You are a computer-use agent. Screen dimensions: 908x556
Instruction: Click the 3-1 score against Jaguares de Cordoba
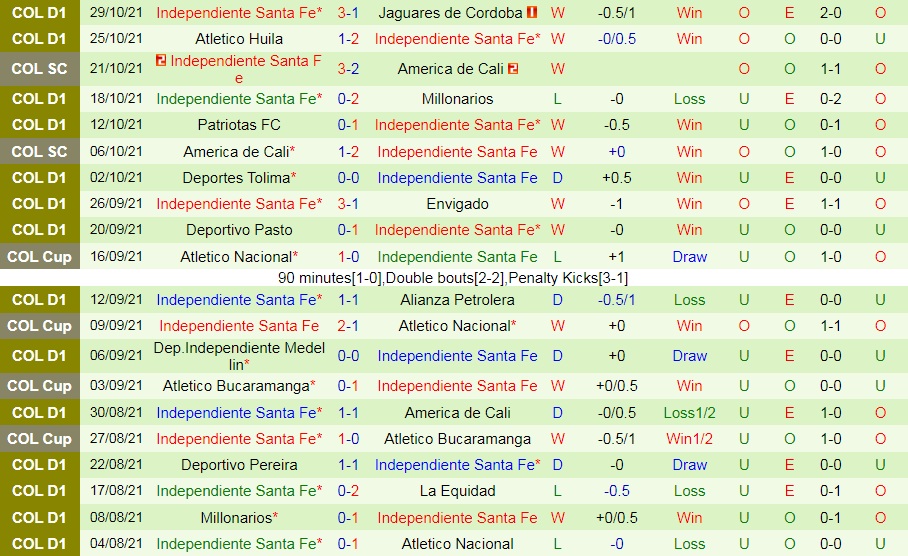coord(348,13)
